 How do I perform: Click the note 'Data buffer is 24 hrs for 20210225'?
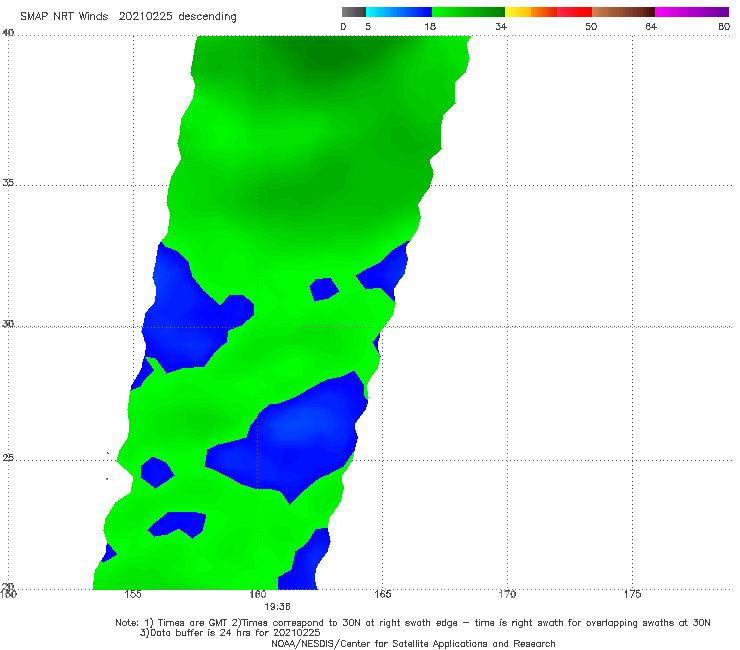click(x=235, y=633)
